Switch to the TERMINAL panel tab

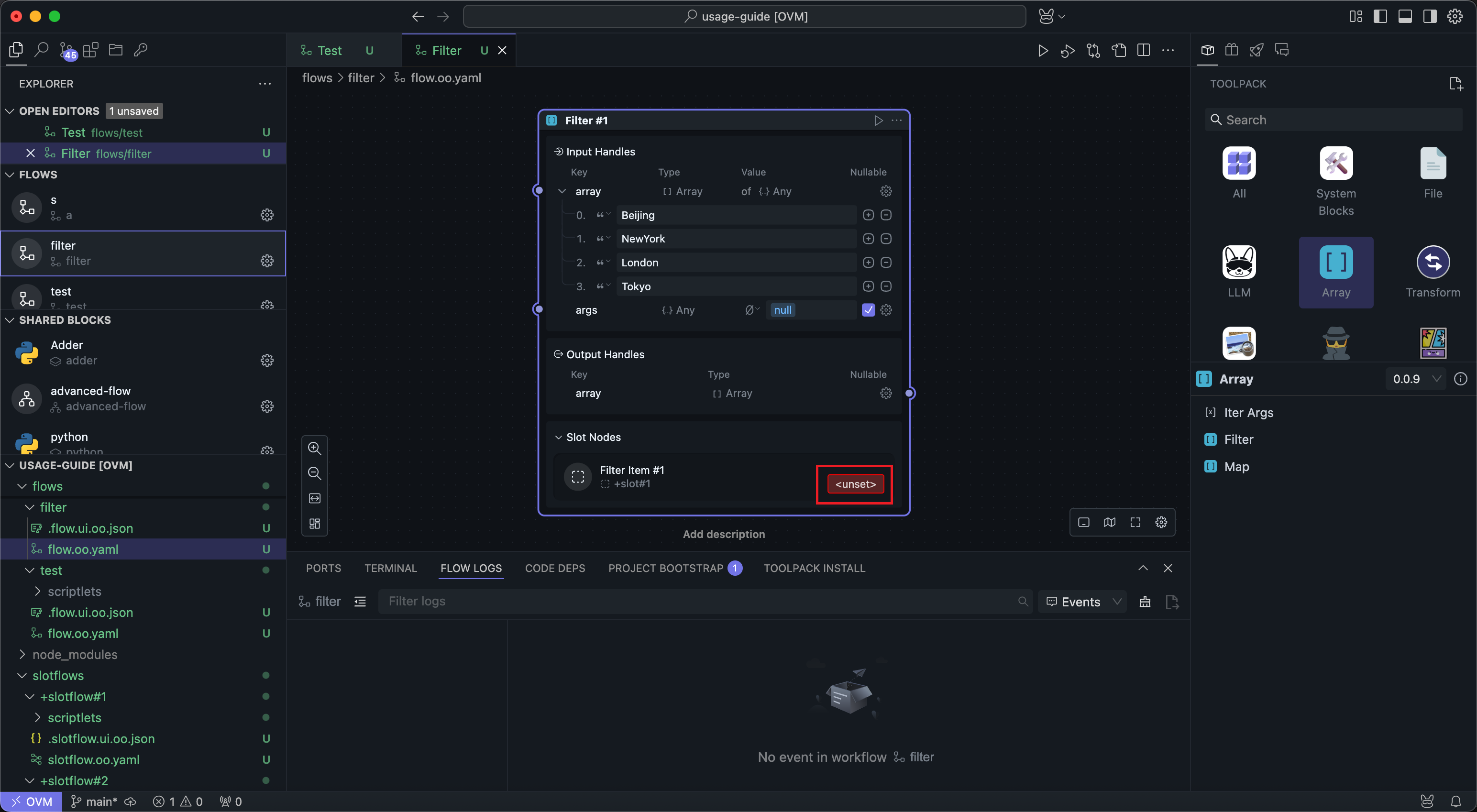pyautogui.click(x=390, y=568)
